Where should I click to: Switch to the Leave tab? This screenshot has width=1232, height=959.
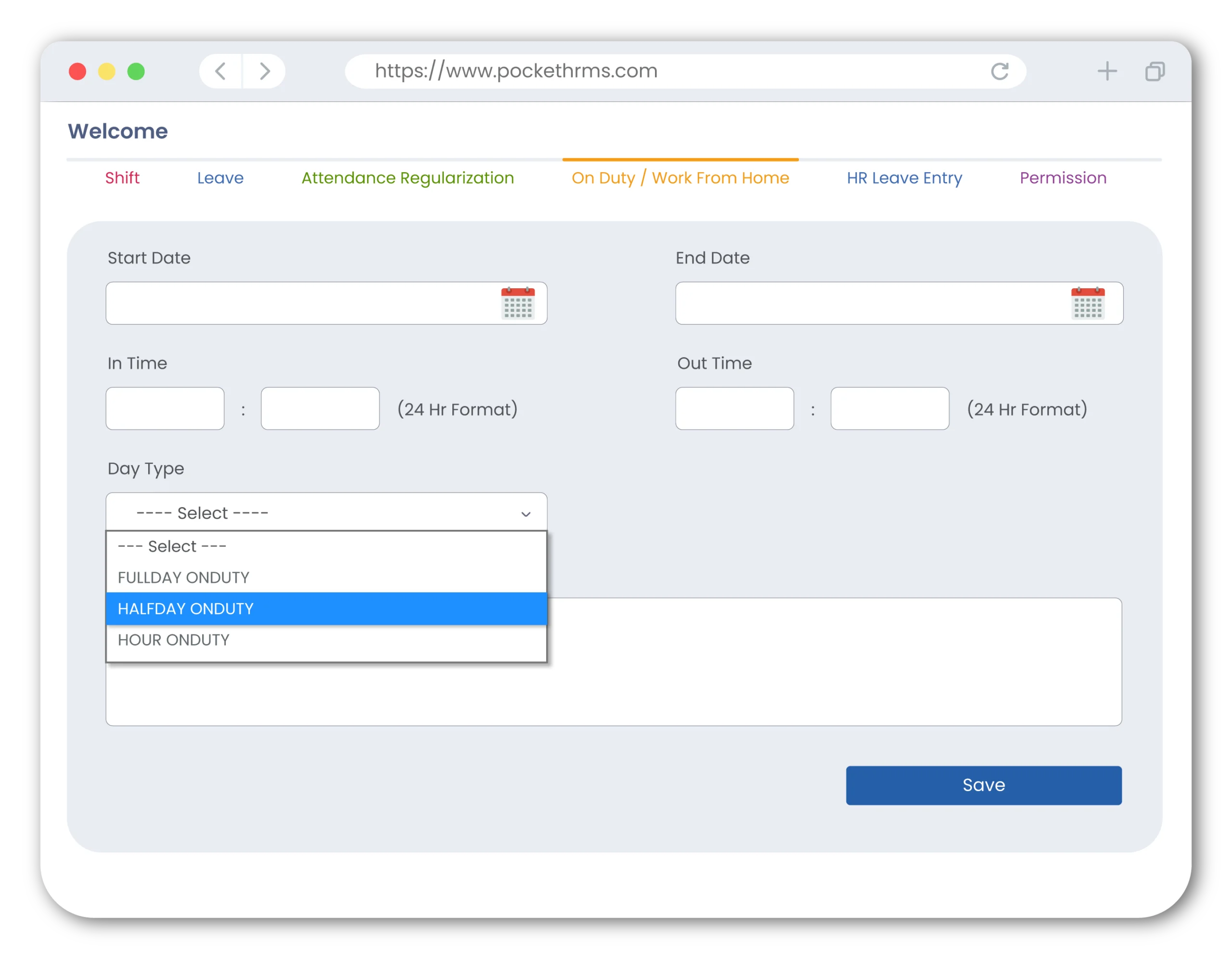[220, 177]
